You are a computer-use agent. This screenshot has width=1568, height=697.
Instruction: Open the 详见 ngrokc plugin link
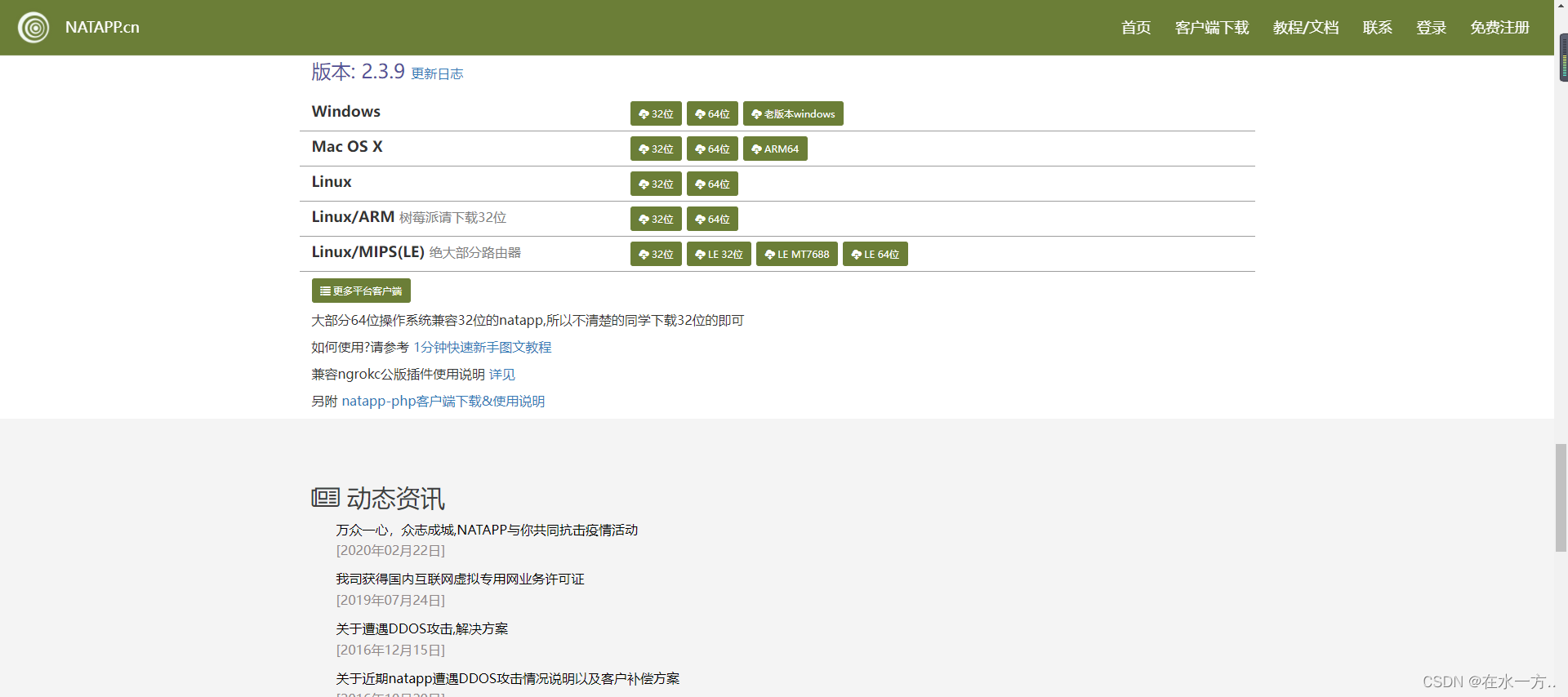[x=502, y=374]
